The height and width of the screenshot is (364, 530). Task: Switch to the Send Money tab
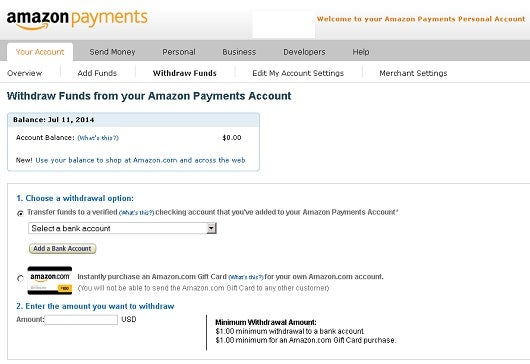(x=112, y=52)
